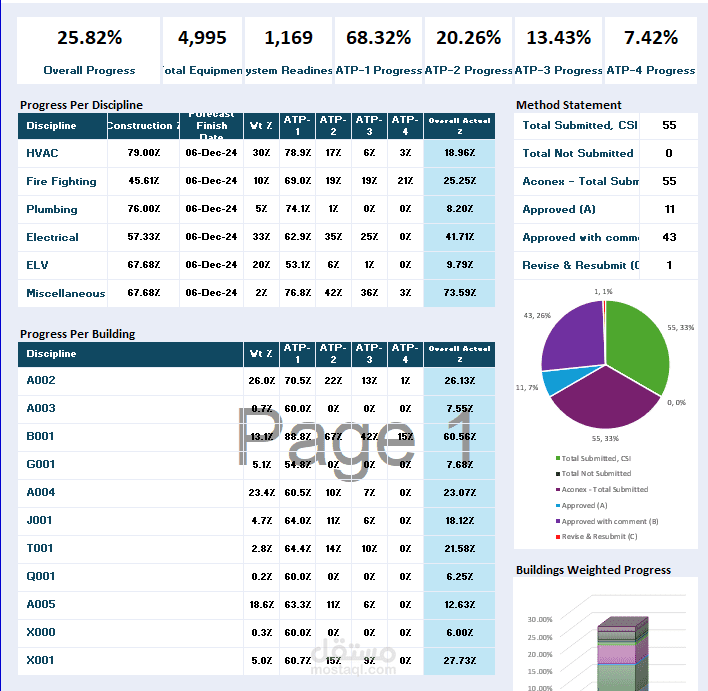
Task: Click HVAC construction value 79.00%
Action: pyautogui.click(x=144, y=153)
